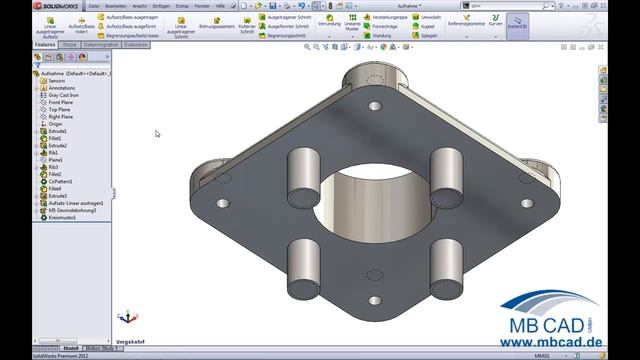
Task: Open the Extras menu
Action: (182, 6)
